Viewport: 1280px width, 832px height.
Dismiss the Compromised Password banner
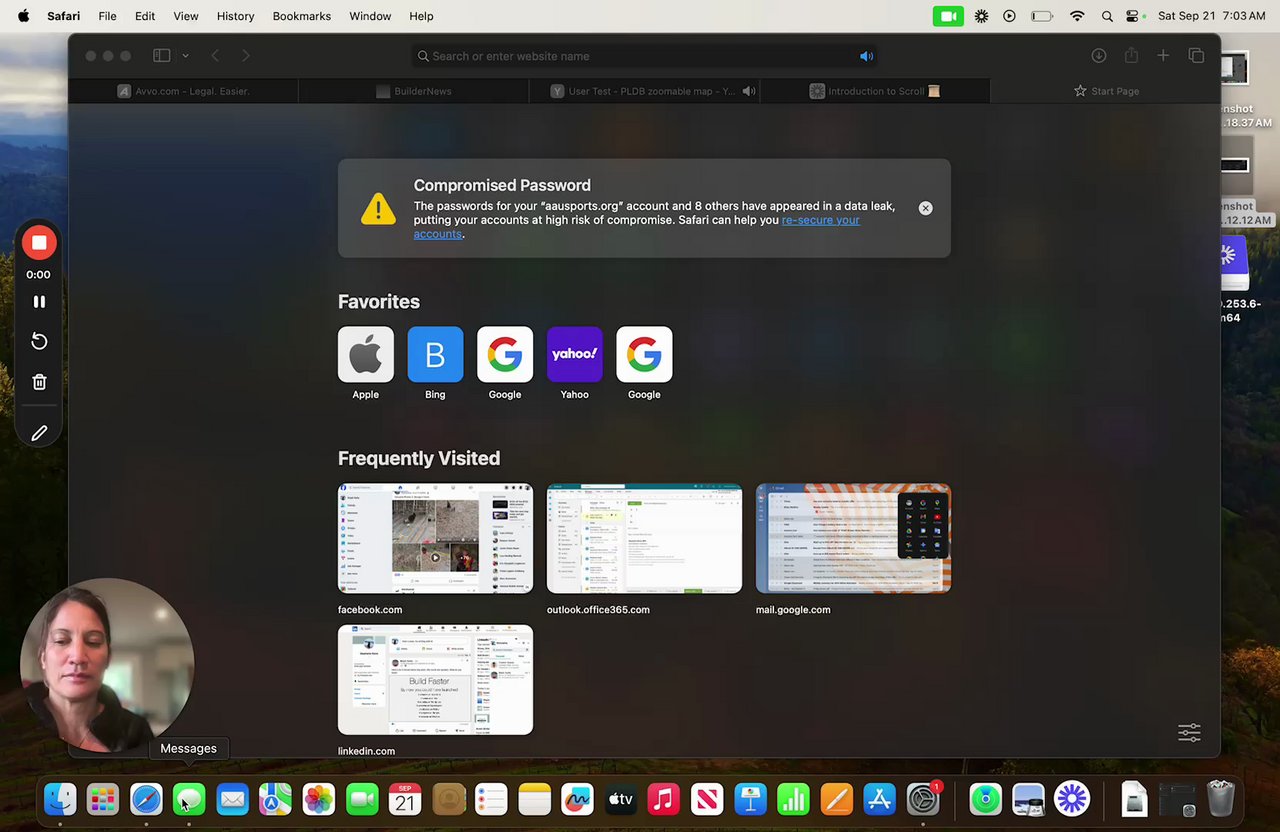(x=925, y=208)
